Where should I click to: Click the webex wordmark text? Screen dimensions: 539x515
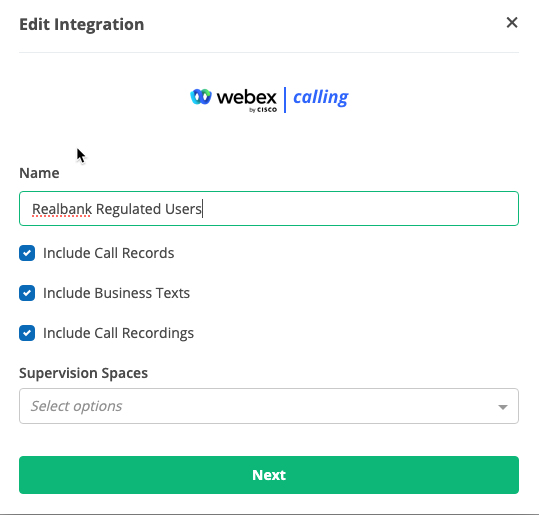(246, 97)
